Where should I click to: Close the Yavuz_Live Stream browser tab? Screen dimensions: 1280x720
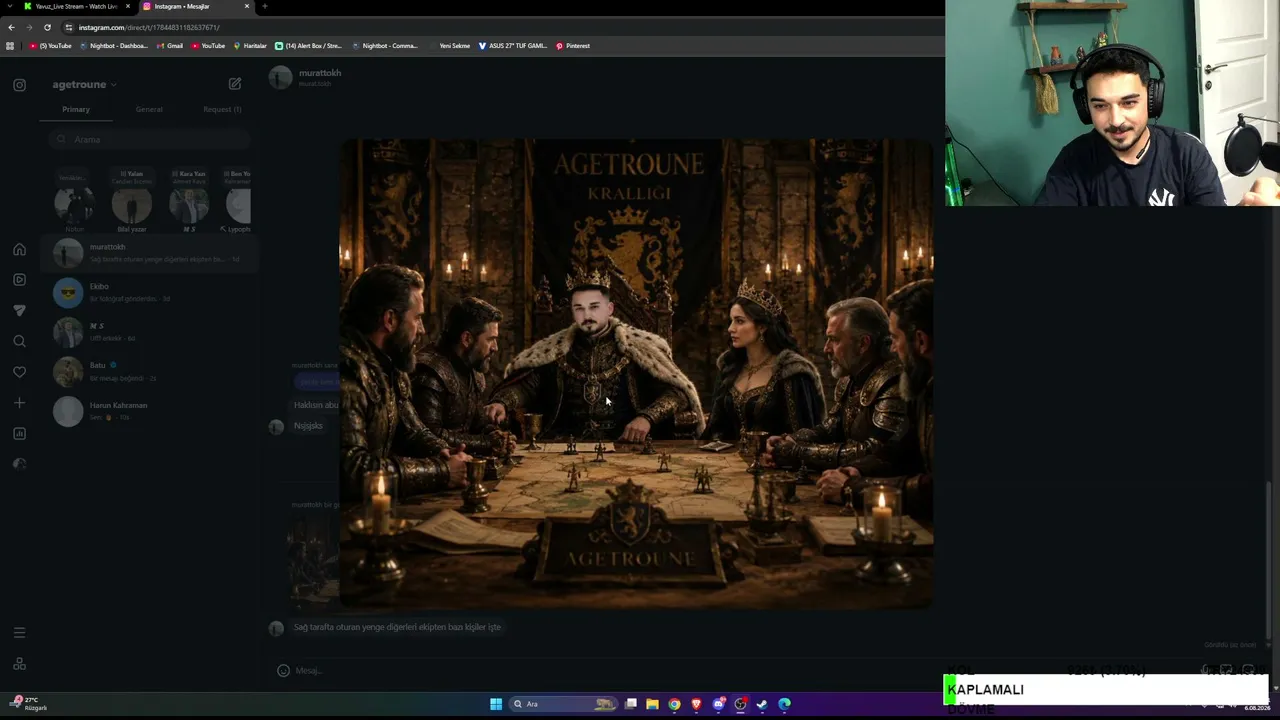(x=128, y=6)
